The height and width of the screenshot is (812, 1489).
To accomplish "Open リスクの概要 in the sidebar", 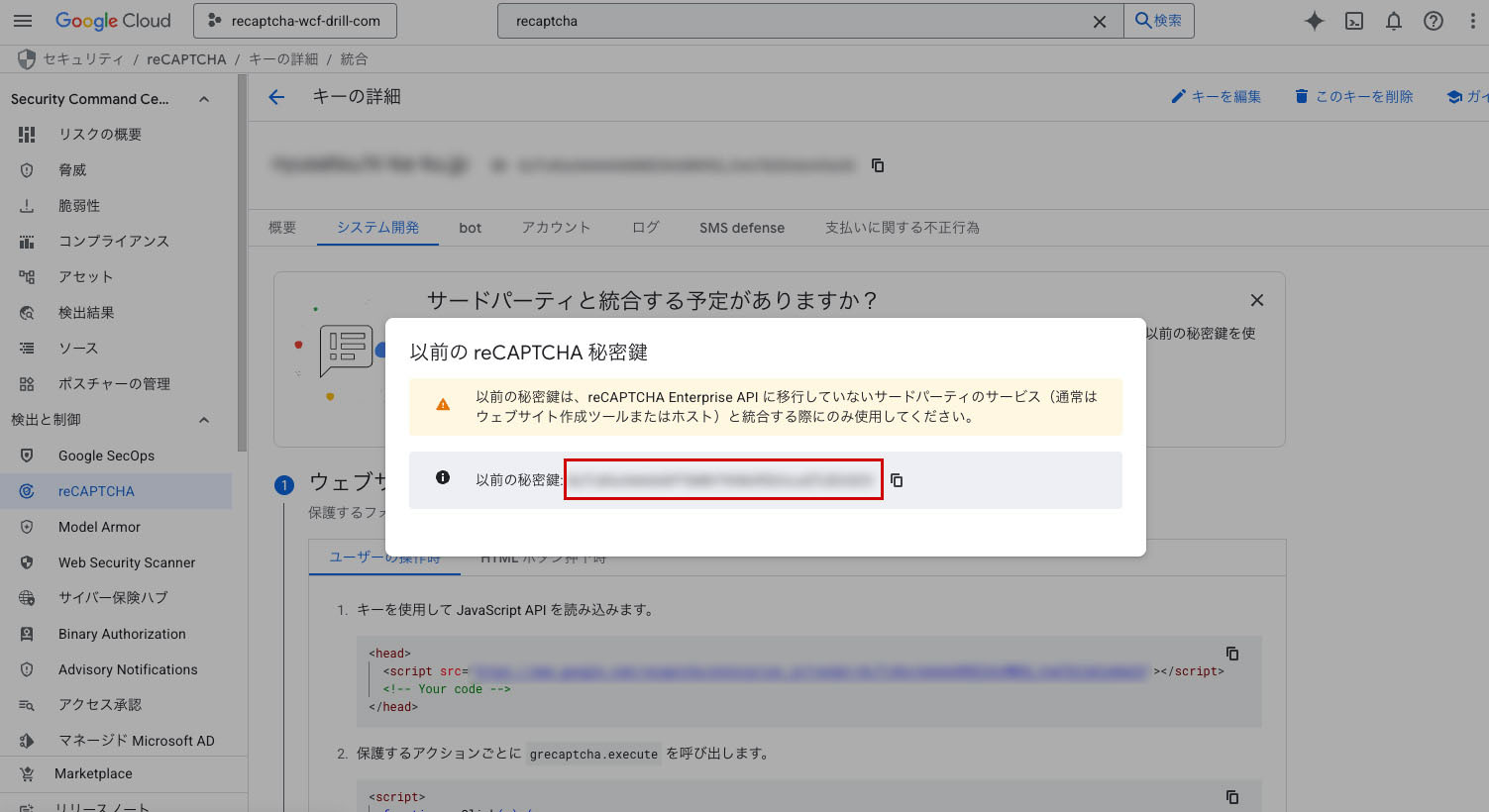I will click(x=116, y=135).
